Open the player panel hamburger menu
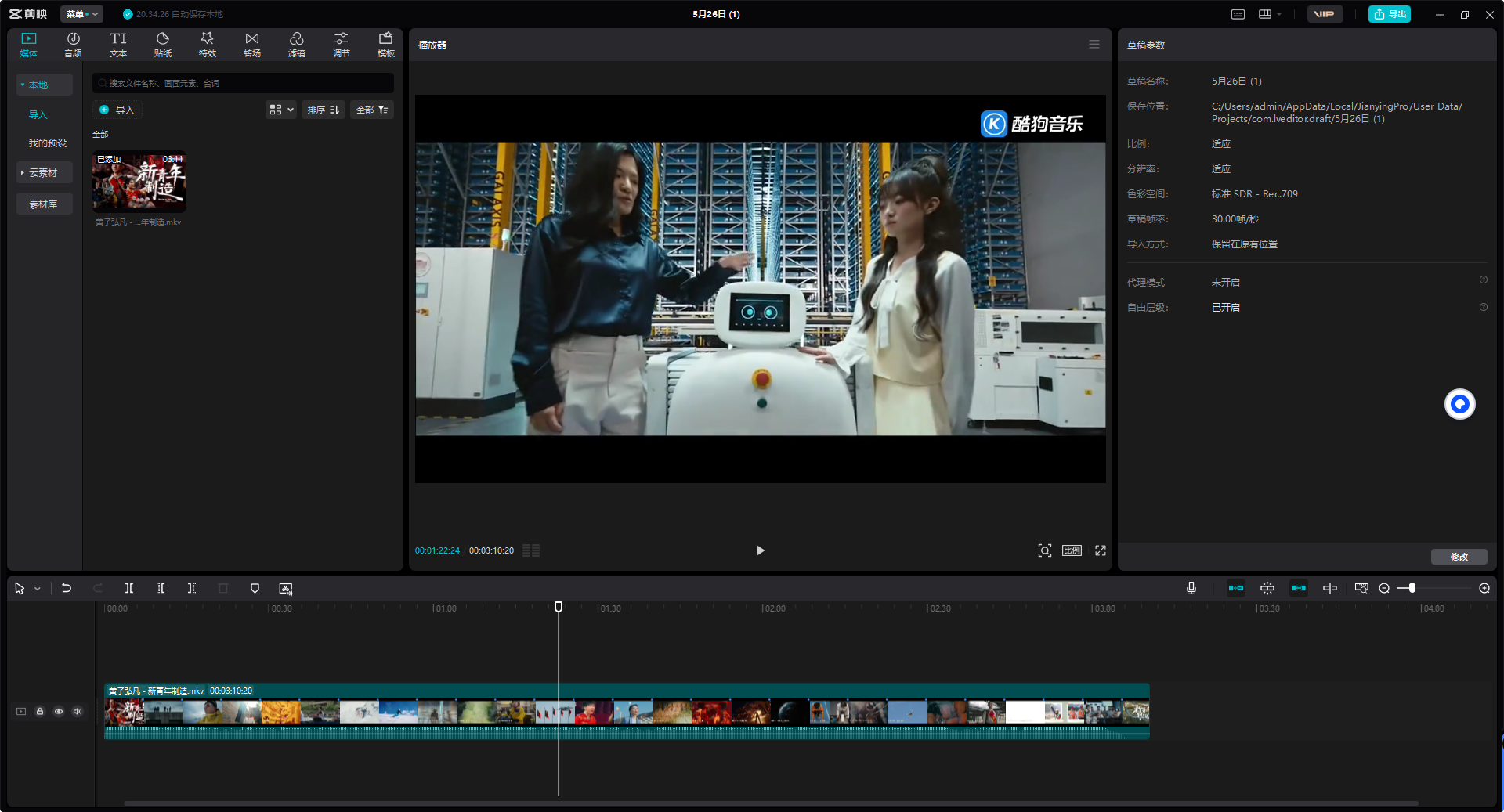1504x812 pixels. tap(1094, 45)
